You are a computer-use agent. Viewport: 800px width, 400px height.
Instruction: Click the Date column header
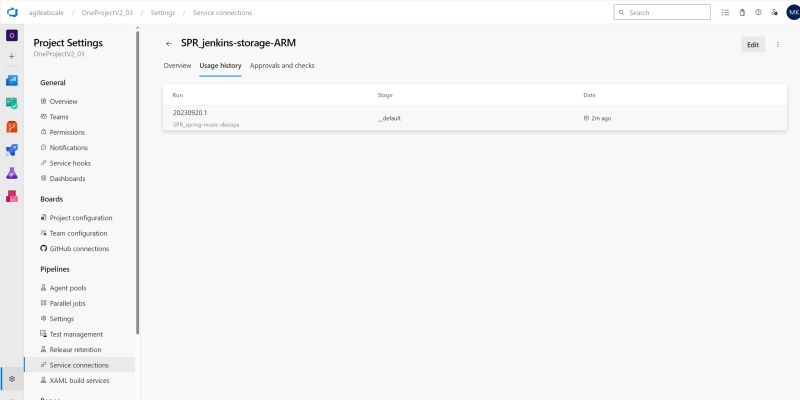coord(589,95)
